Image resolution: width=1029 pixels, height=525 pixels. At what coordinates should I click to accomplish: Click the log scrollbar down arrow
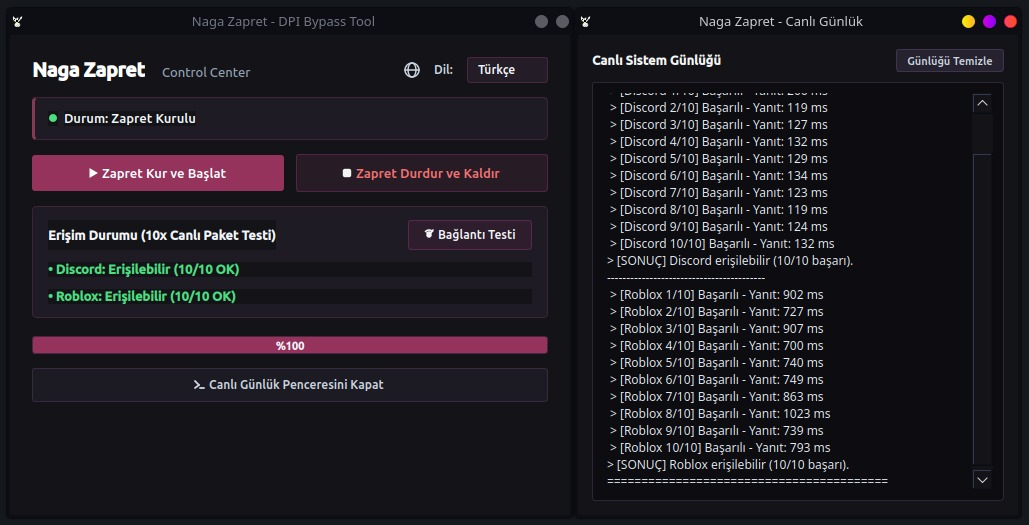[x=982, y=479]
